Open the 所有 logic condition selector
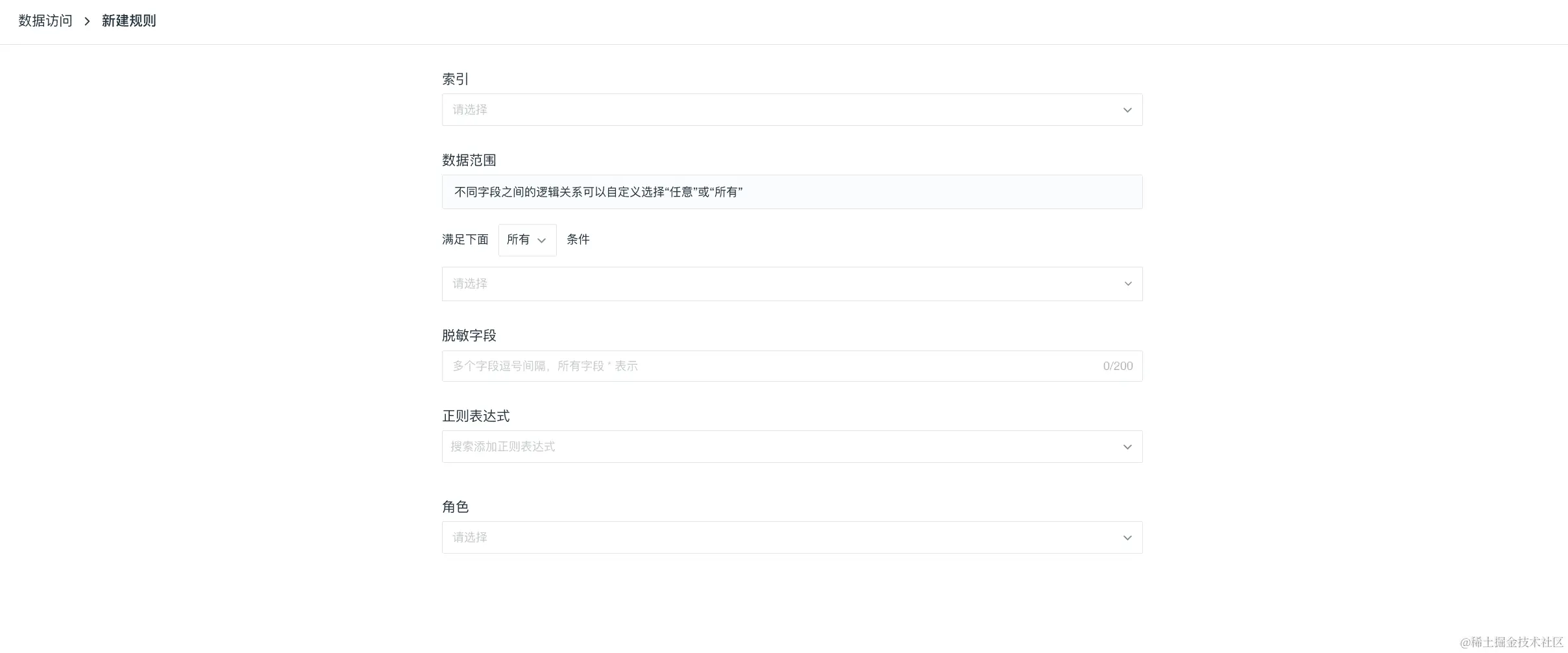 (527, 240)
